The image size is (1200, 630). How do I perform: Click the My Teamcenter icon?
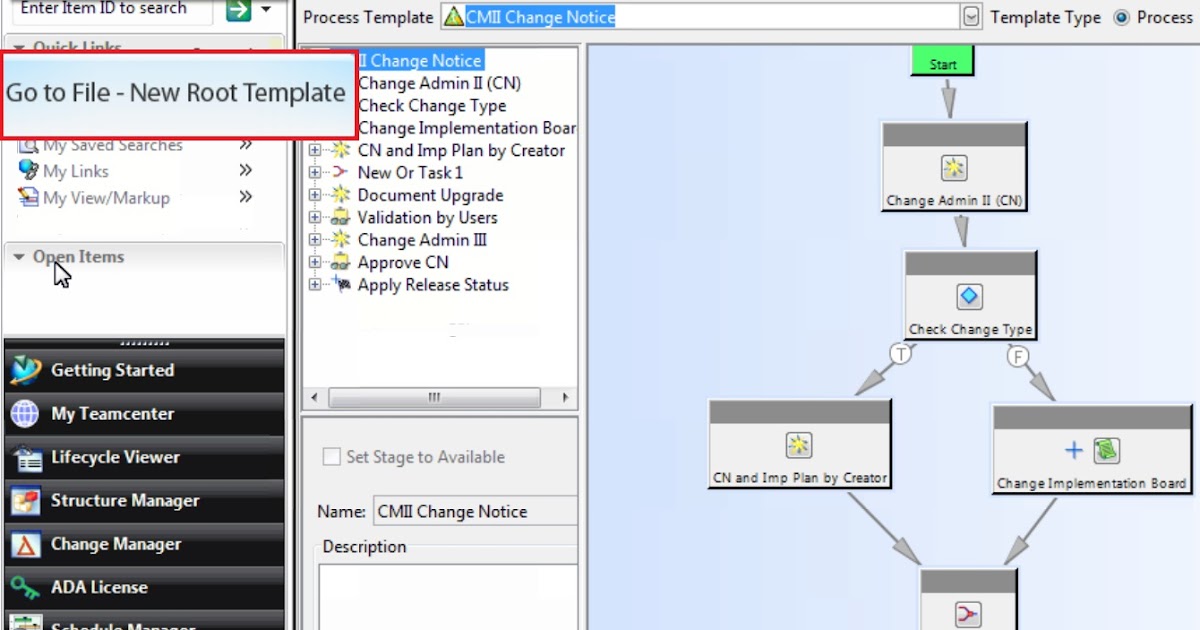click(x=25, y=414)
